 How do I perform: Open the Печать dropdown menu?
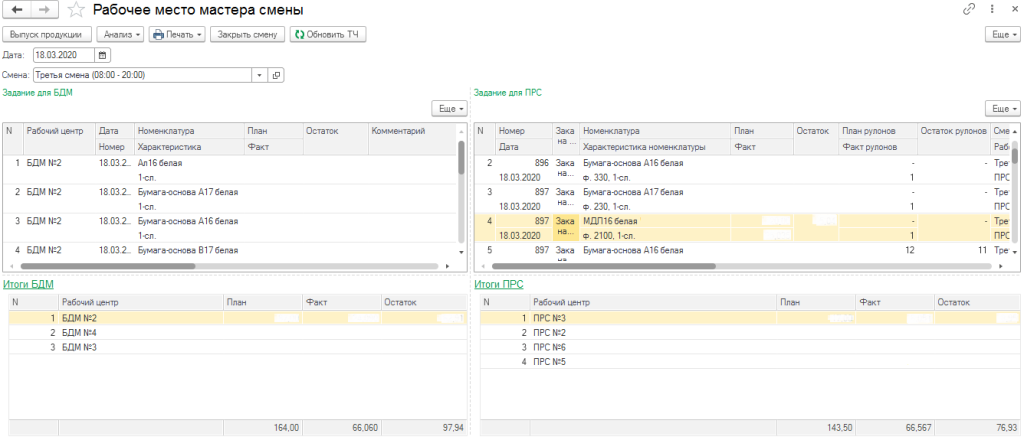[x=178, y=35]
